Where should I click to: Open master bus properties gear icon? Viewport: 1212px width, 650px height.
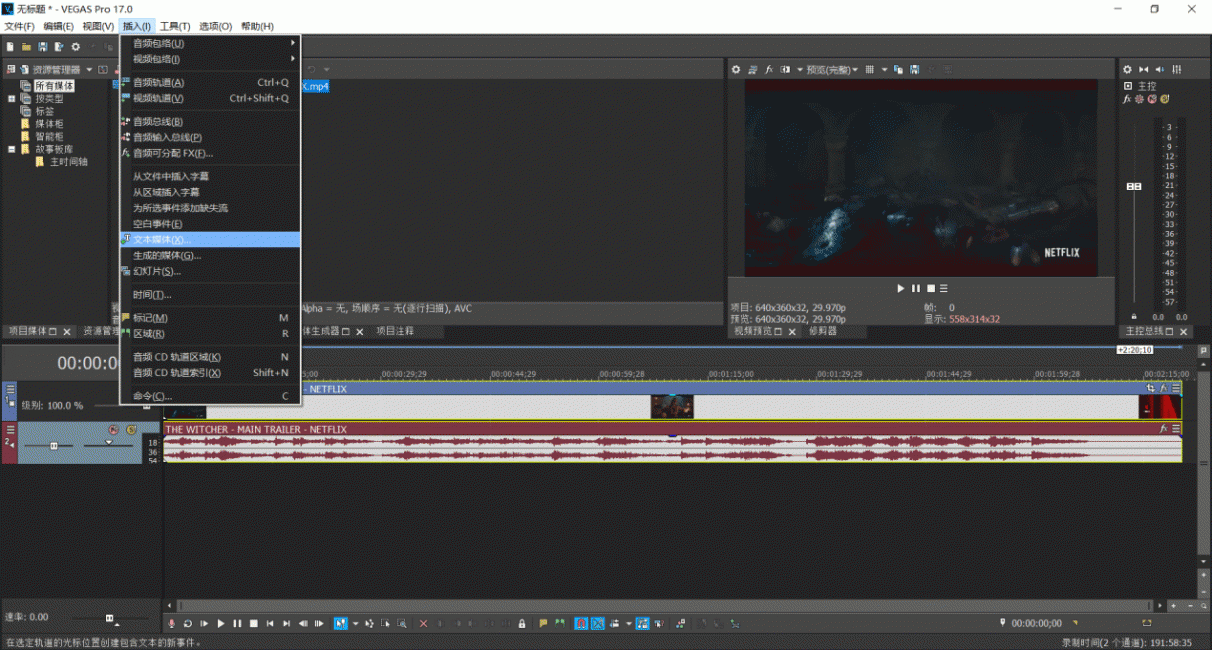[x=1127, y=69]
